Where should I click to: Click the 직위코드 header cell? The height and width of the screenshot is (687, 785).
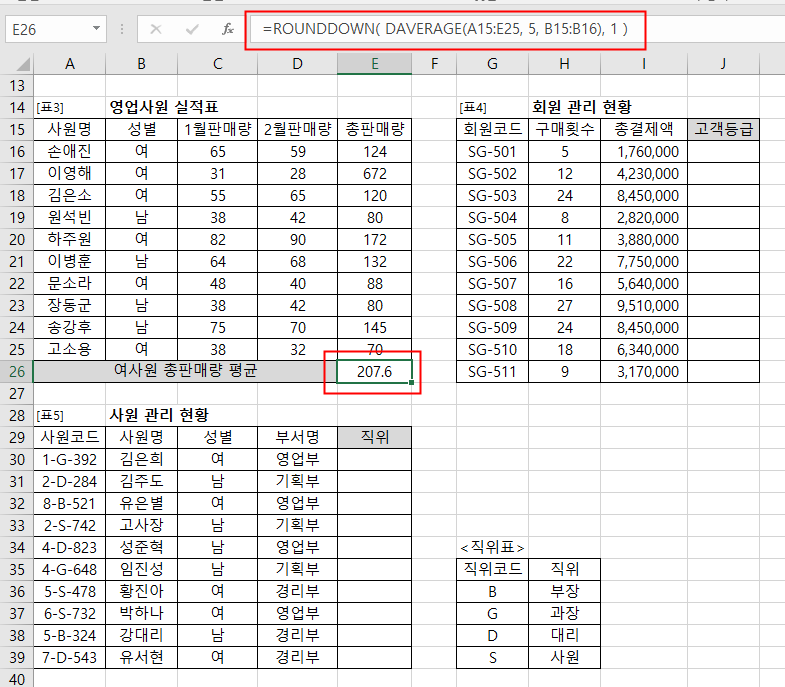(493, 569)
